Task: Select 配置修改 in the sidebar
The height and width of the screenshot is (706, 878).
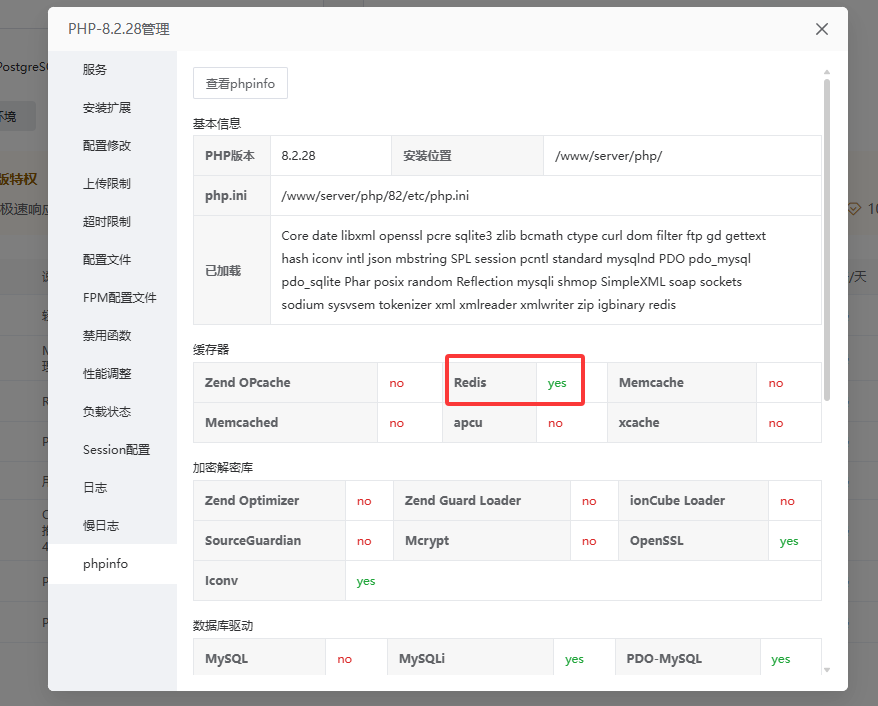Action: click(106, 146)
